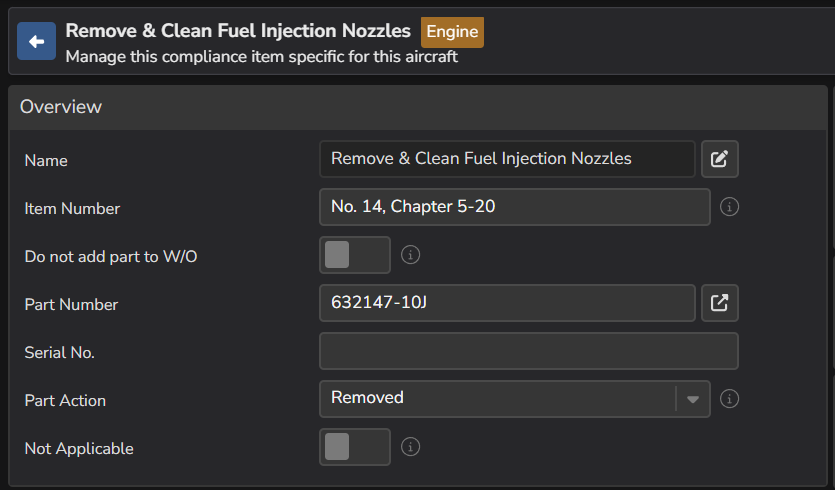Toggle the Not Applicable switch

click(x=354, y=447)
